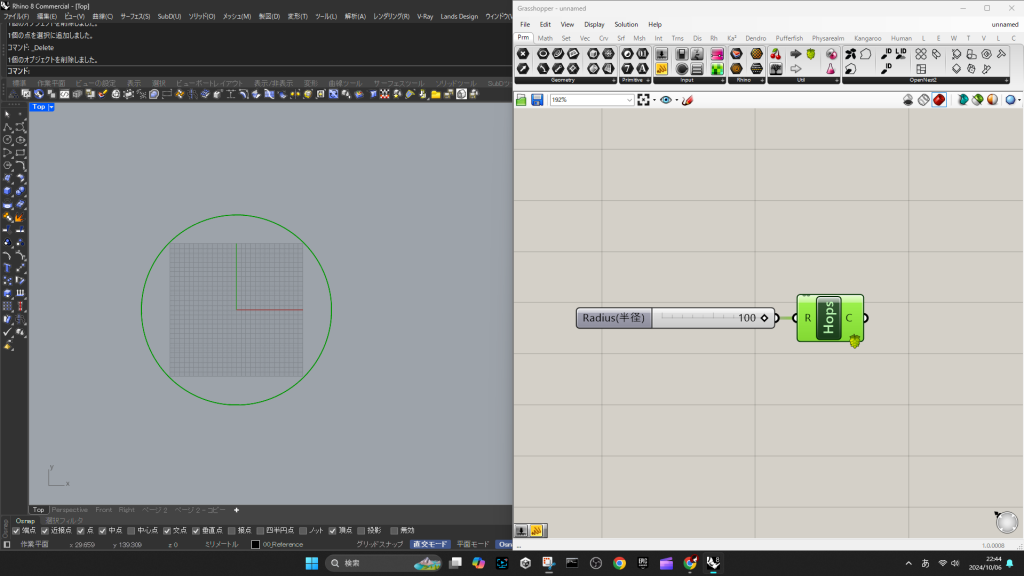Toggle the 直交モード status bar button
1024x576 pixels.
tap(430, 544)
